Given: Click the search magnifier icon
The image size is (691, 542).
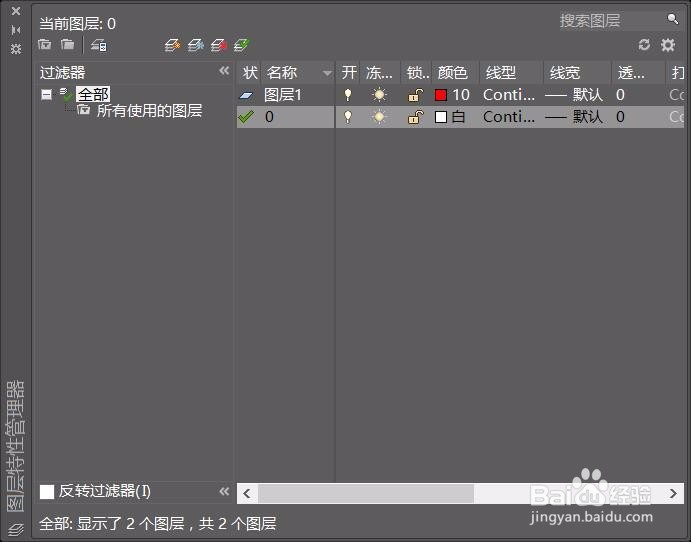Looking at the screenshot, I should click(x=672, y=19).
